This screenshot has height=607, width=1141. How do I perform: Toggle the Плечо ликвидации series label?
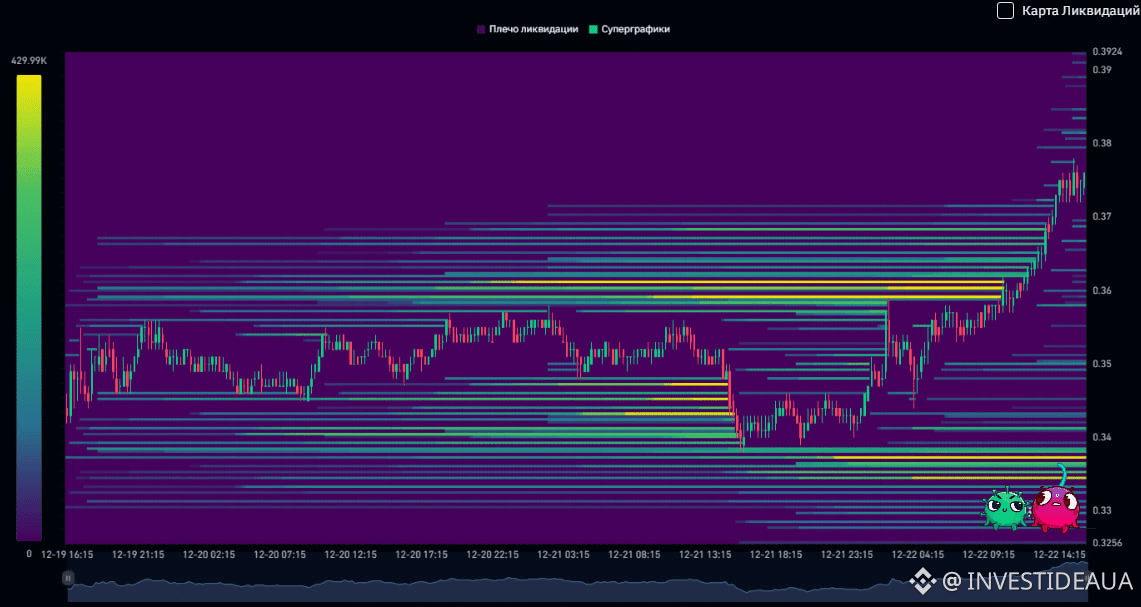coord(533,29)
